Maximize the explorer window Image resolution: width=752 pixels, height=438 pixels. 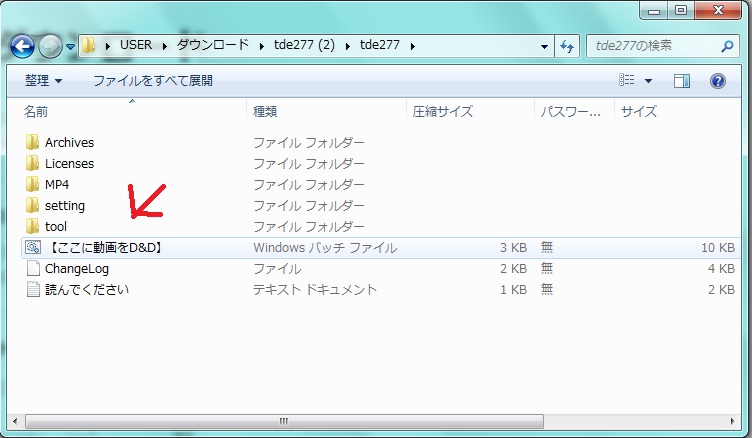[x=681, y=11]
